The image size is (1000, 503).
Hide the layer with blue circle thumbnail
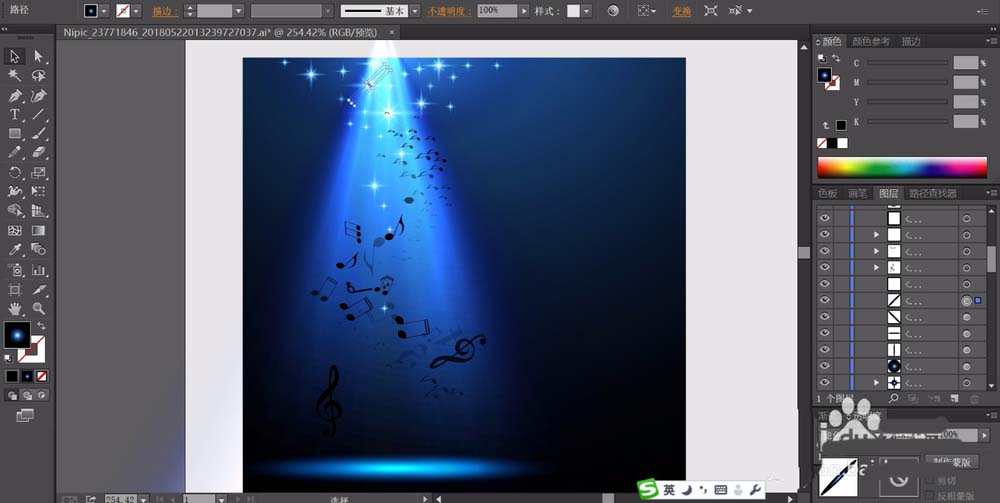point(825,367)
